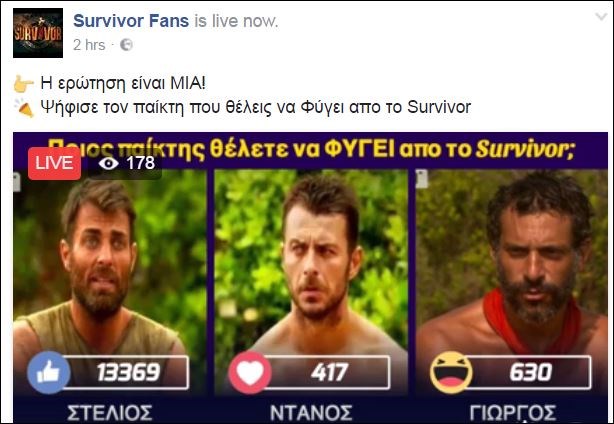This screenshot has height=424, width=614.
Task: Click the red LIVE badge
Action: [x=54, y=163]
